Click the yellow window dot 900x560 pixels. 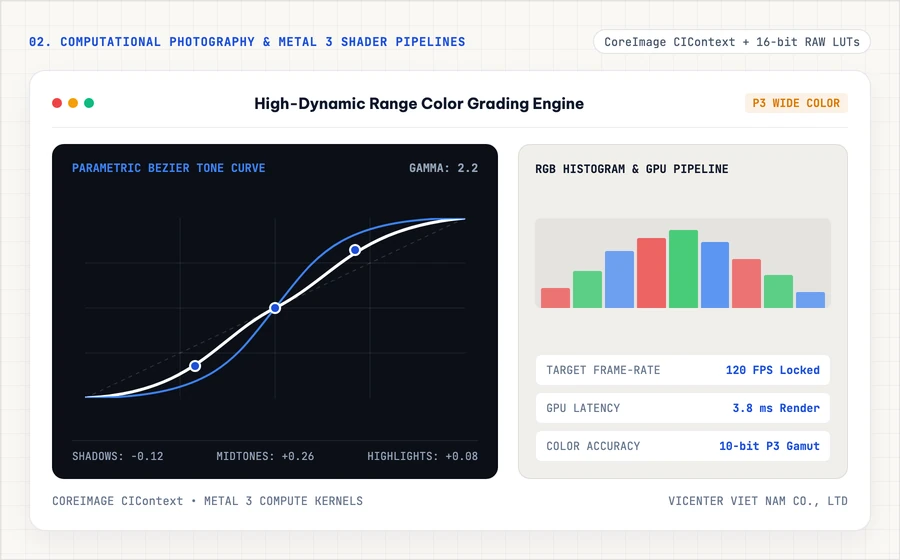[73, 103]
